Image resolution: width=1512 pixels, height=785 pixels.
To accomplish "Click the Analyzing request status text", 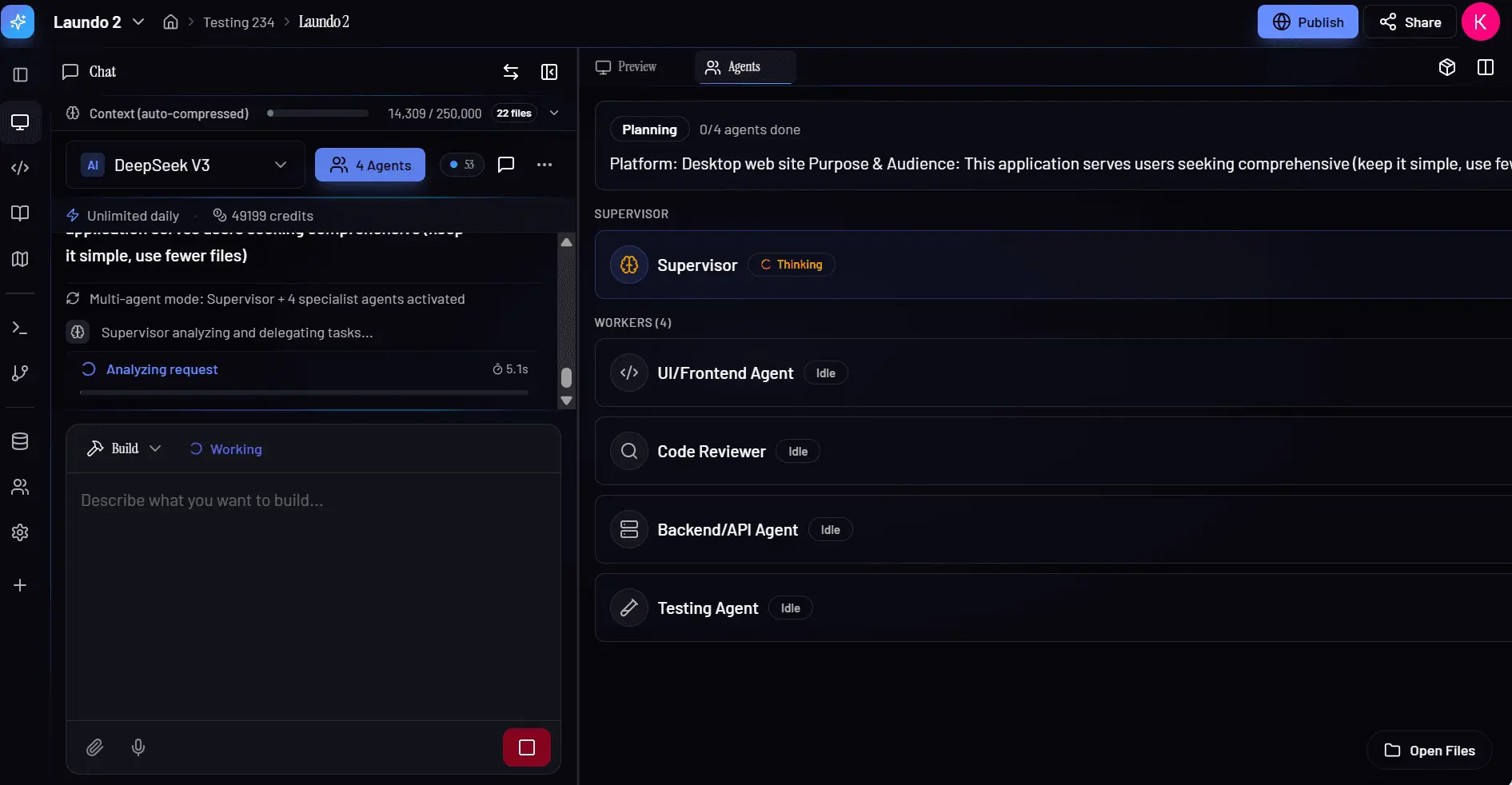I will [162, 369].
